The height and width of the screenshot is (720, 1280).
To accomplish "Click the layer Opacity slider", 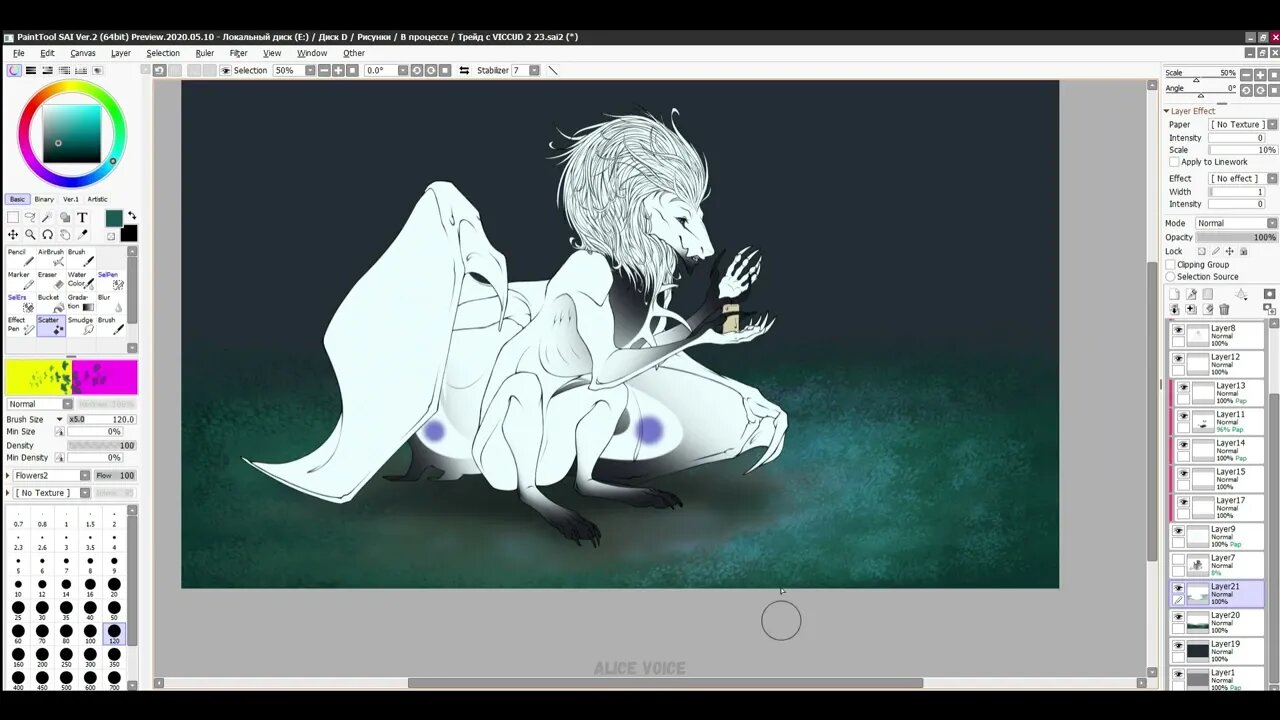I will (x=1236, y=237).
